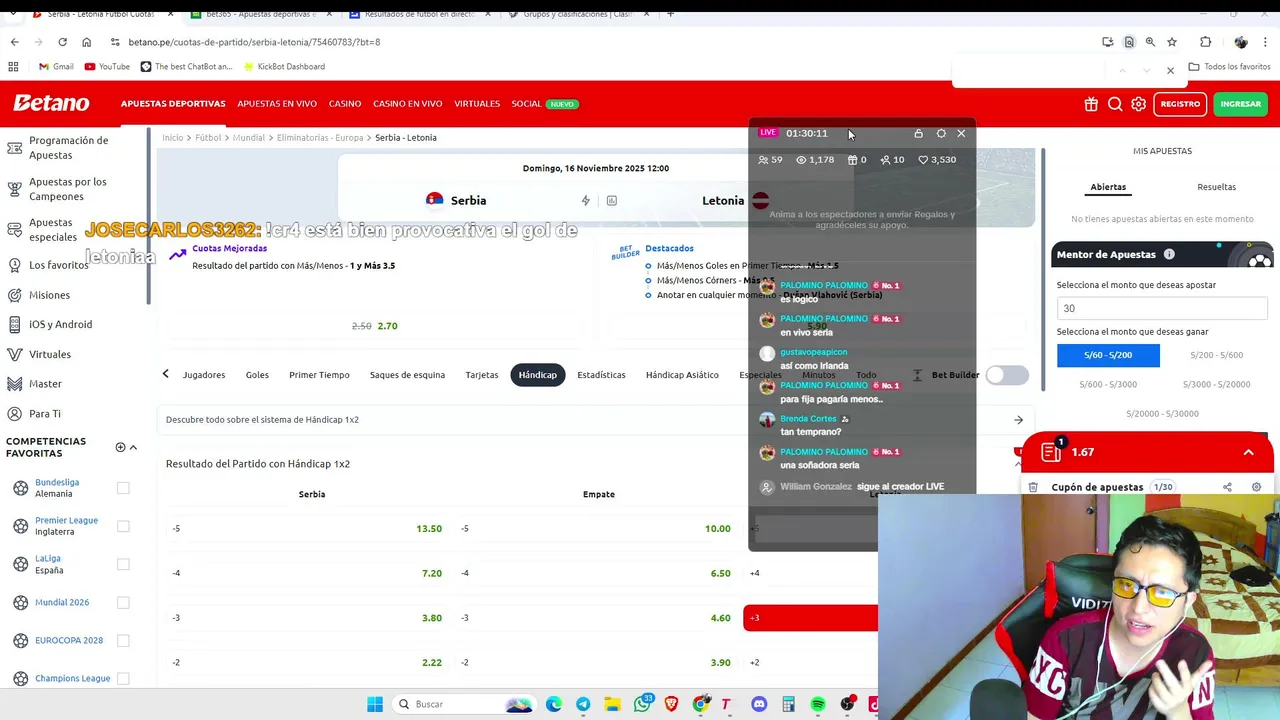The image size is (1280, 720).
Task: Share the bet slip coupon
Action: click(1227, 487)
